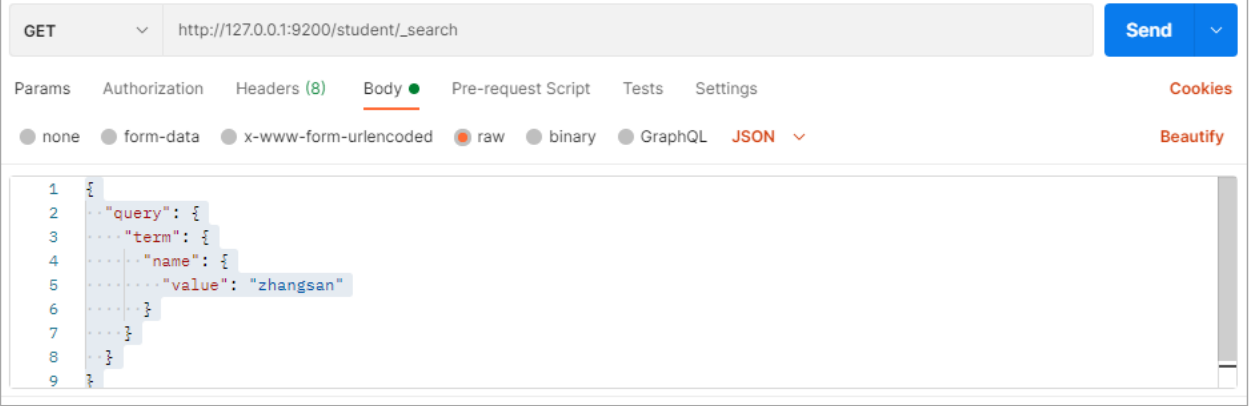The width and height of the screenshot is (1250, 406).
Task: Switch to the Params tab
Action: (42, 89)
